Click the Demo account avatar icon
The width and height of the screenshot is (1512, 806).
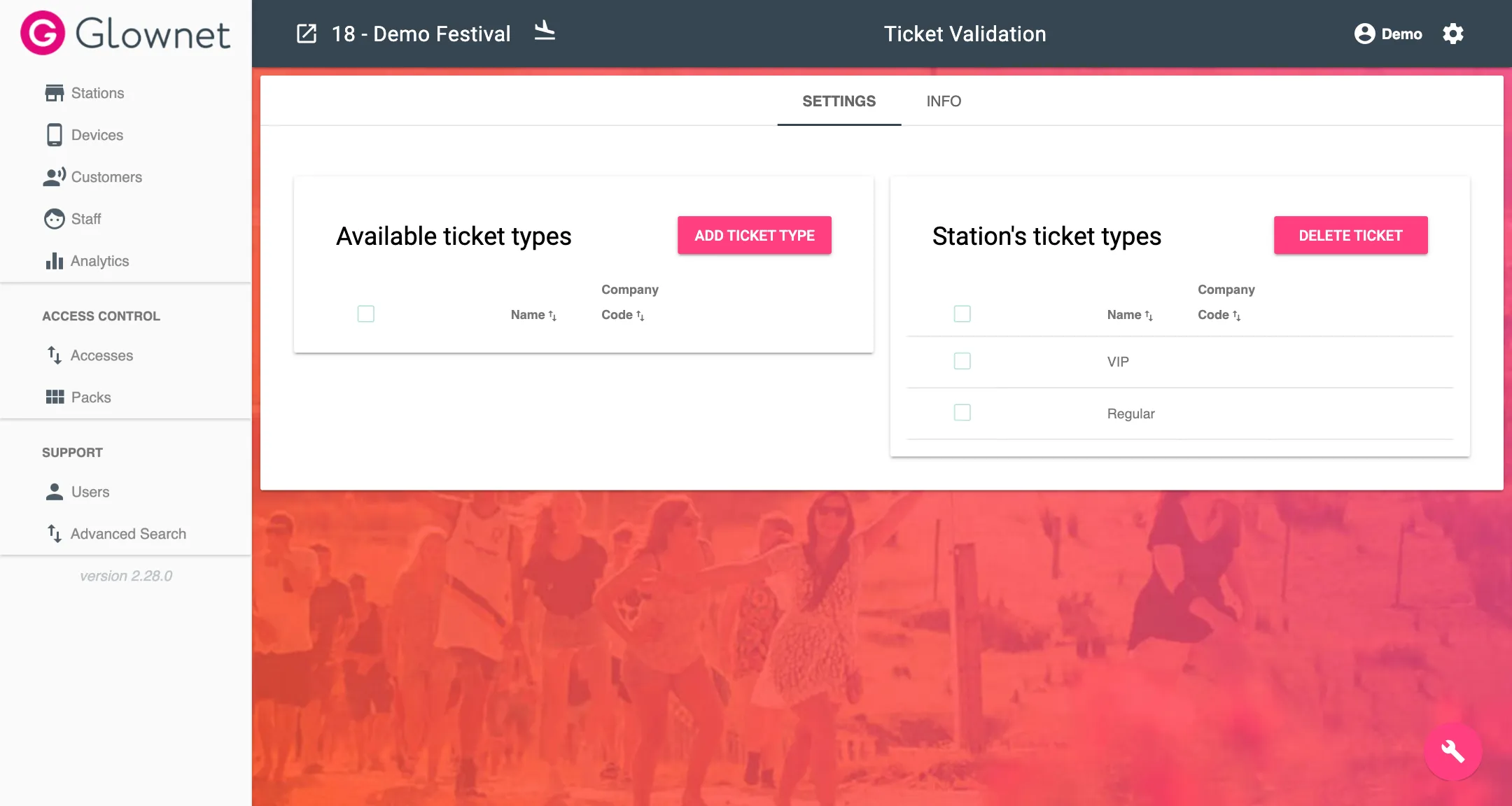click(1364, 34)
